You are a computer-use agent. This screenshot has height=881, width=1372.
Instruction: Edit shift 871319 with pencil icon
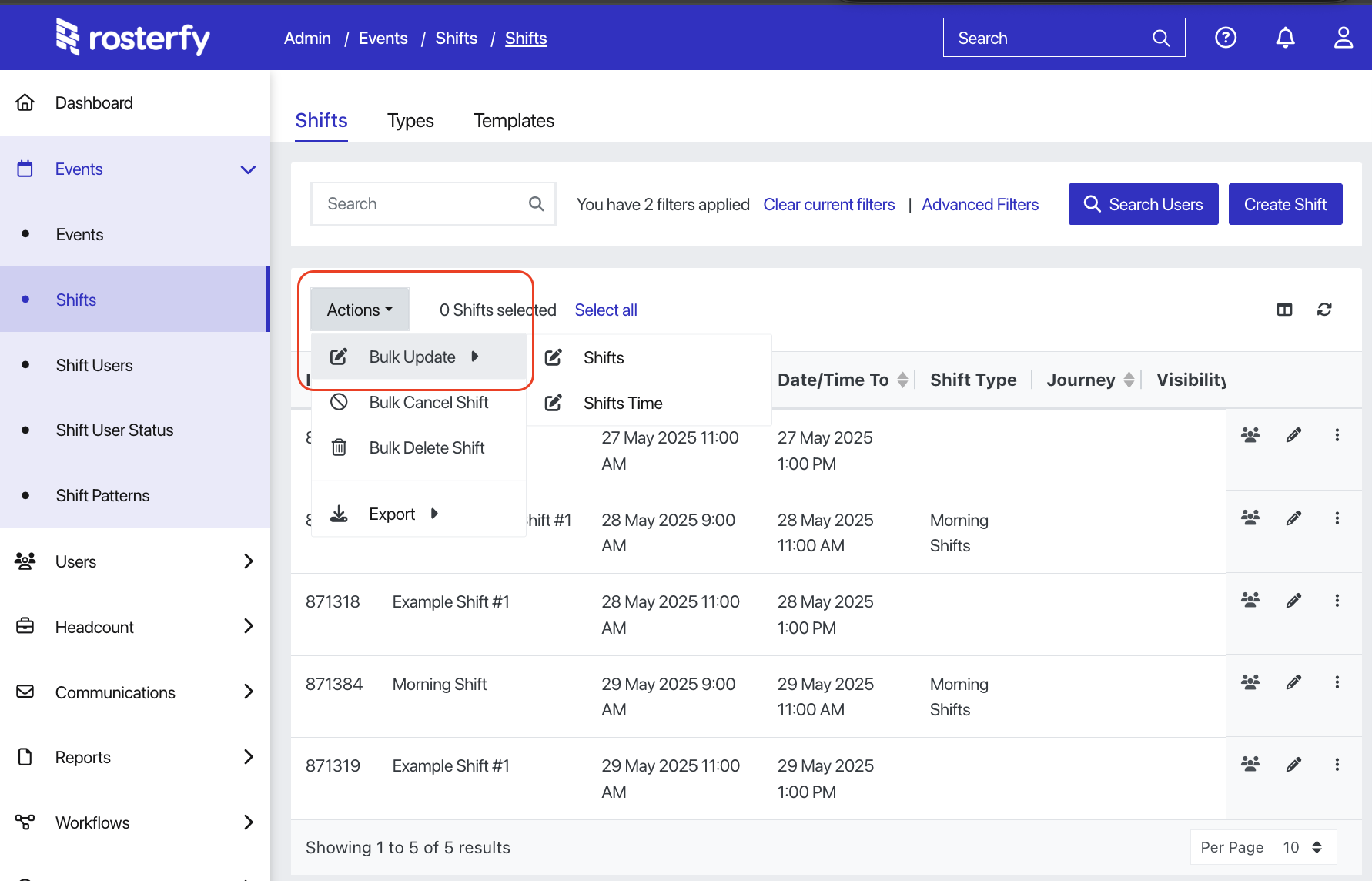(1293, 764)
